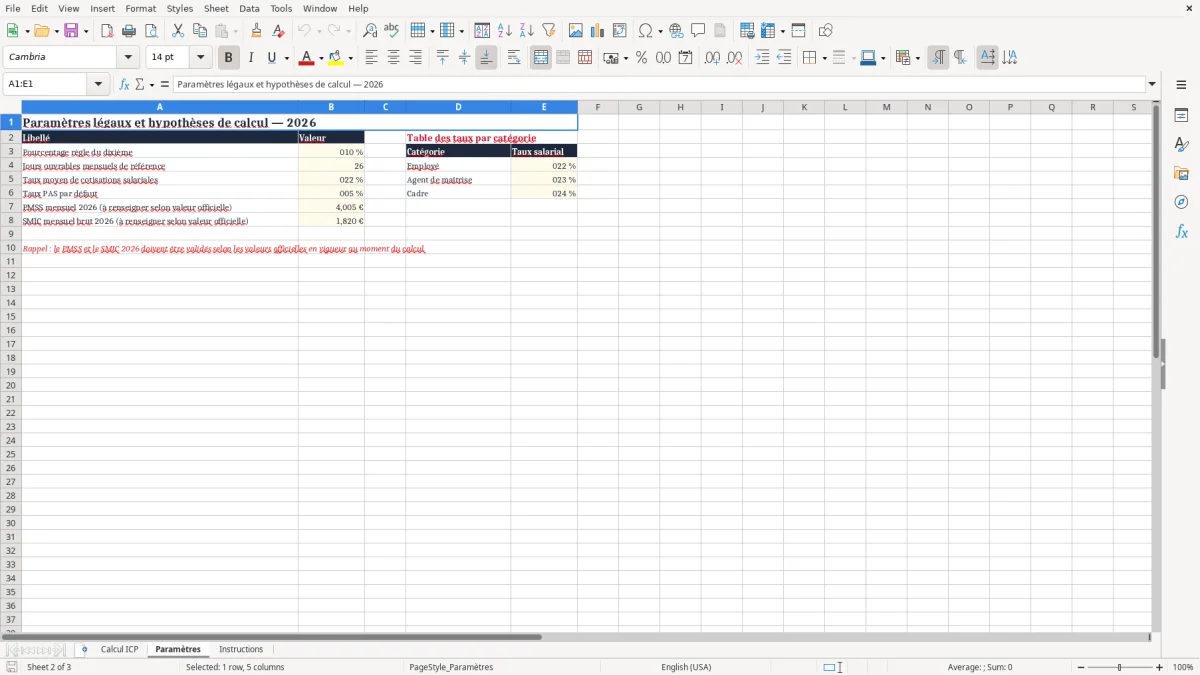Screen dimensions: 1200x675
Task: Select the Clone Formatting paintbrush
Action: pyautogui.click(x=257, y=31)
